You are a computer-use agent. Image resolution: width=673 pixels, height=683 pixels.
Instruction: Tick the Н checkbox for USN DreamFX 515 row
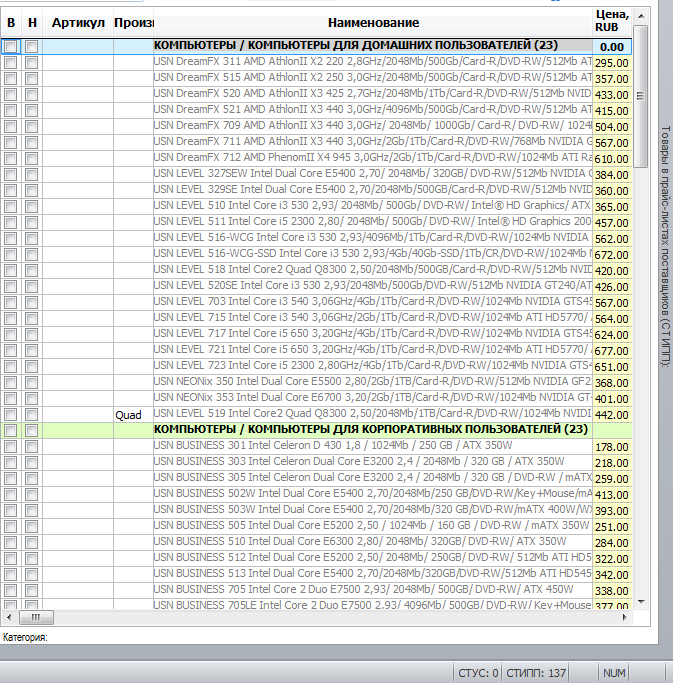tap(31, 78)
